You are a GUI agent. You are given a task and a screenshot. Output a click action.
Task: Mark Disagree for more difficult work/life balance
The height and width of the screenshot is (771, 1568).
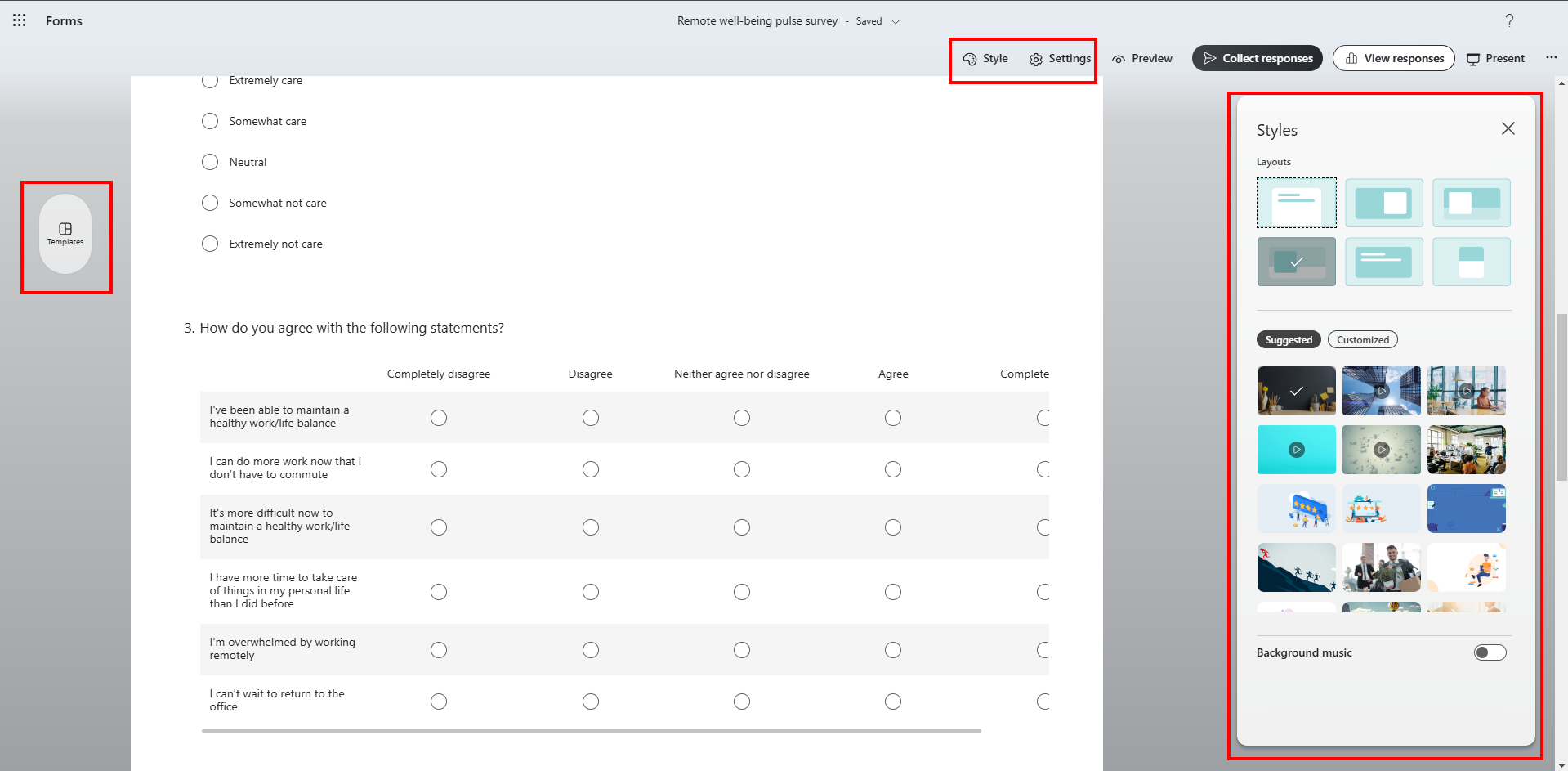591,527
